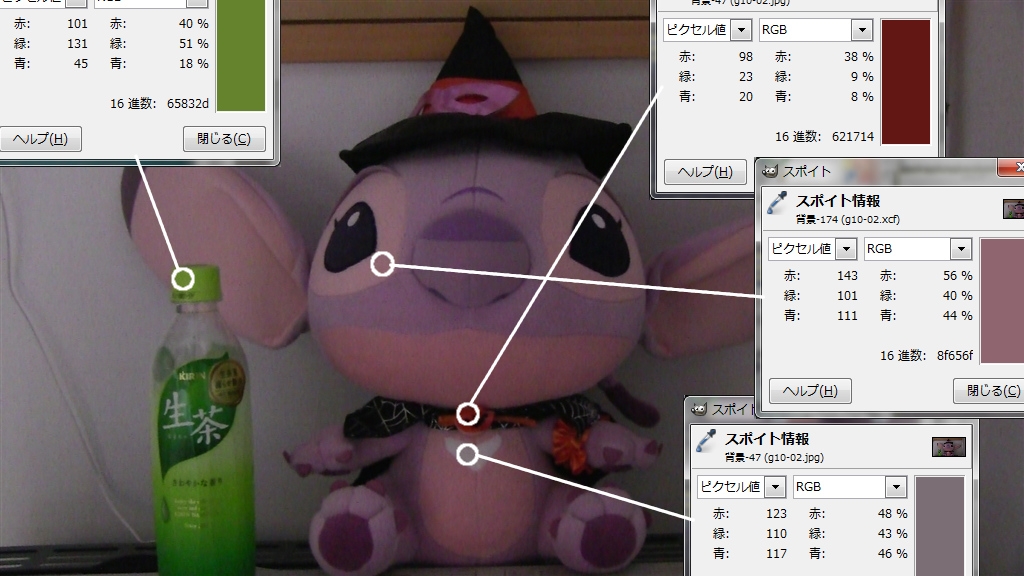This screenshot has width=1024, height=576.
Task: Click the blue percentage 18 %
Action: pyautogui.click(x=193, y=64)
